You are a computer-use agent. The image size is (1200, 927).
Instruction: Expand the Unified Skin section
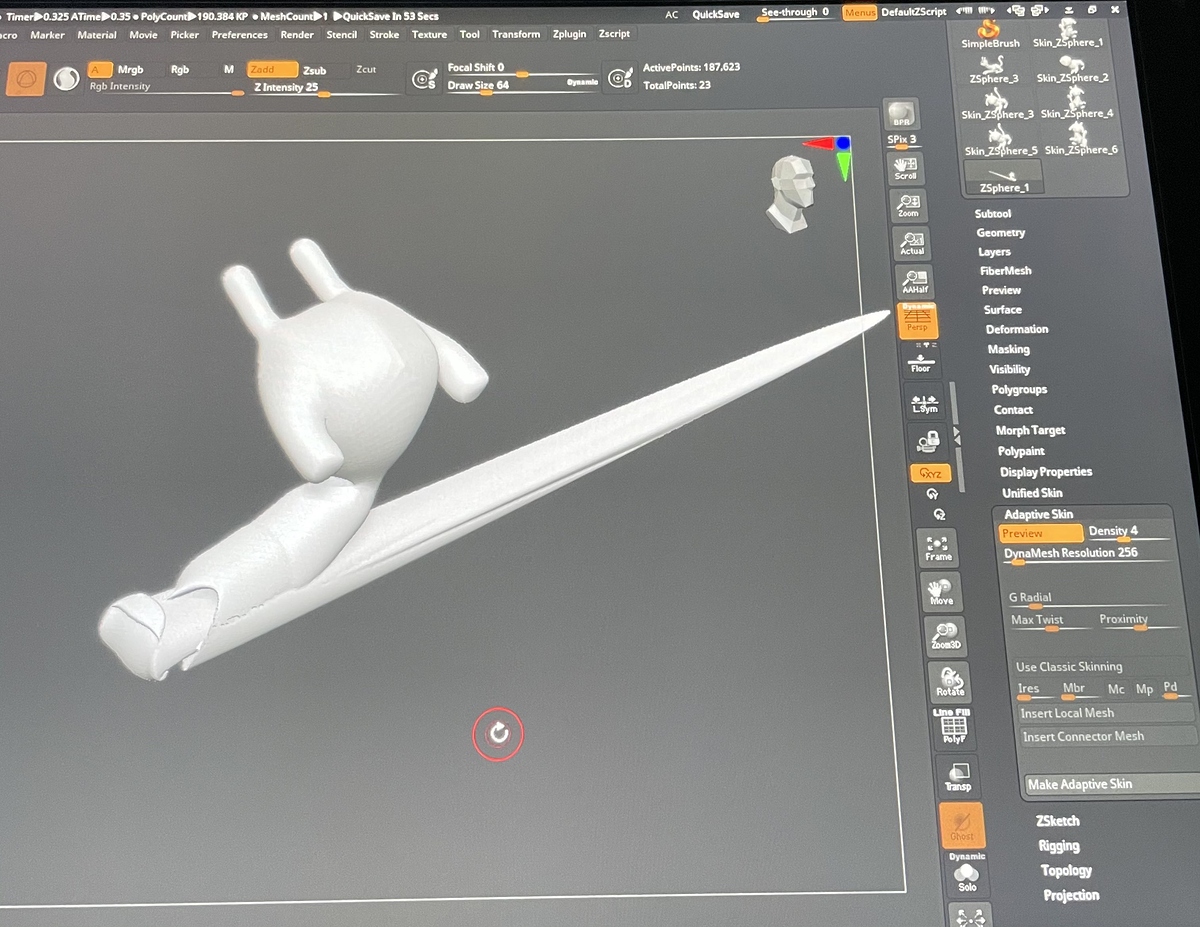tap(1032, 492)
